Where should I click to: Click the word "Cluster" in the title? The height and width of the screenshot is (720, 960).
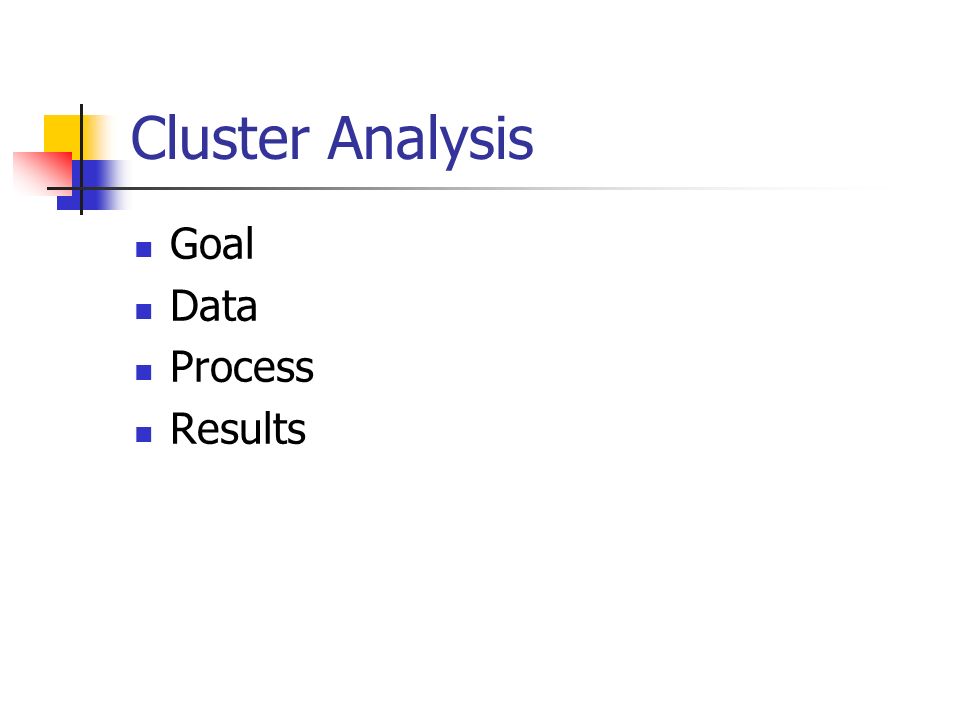(220, 138)
